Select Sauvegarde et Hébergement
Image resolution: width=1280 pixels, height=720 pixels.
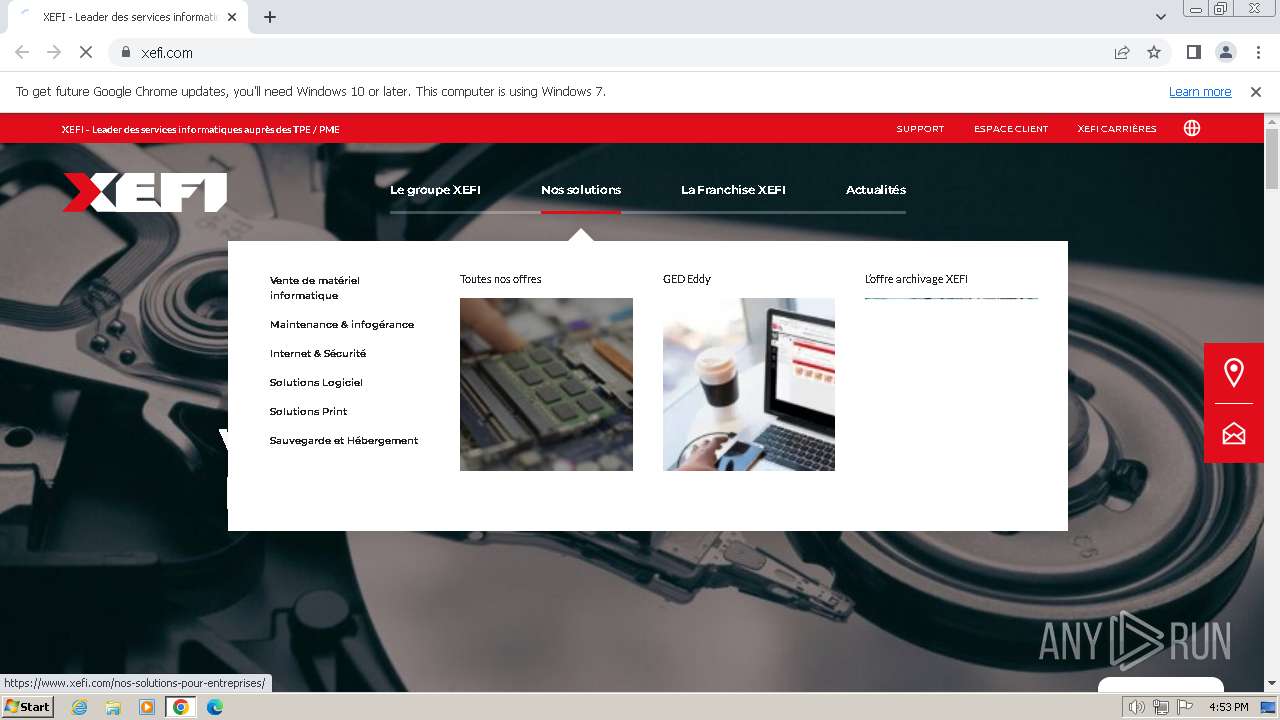[344, 440]
